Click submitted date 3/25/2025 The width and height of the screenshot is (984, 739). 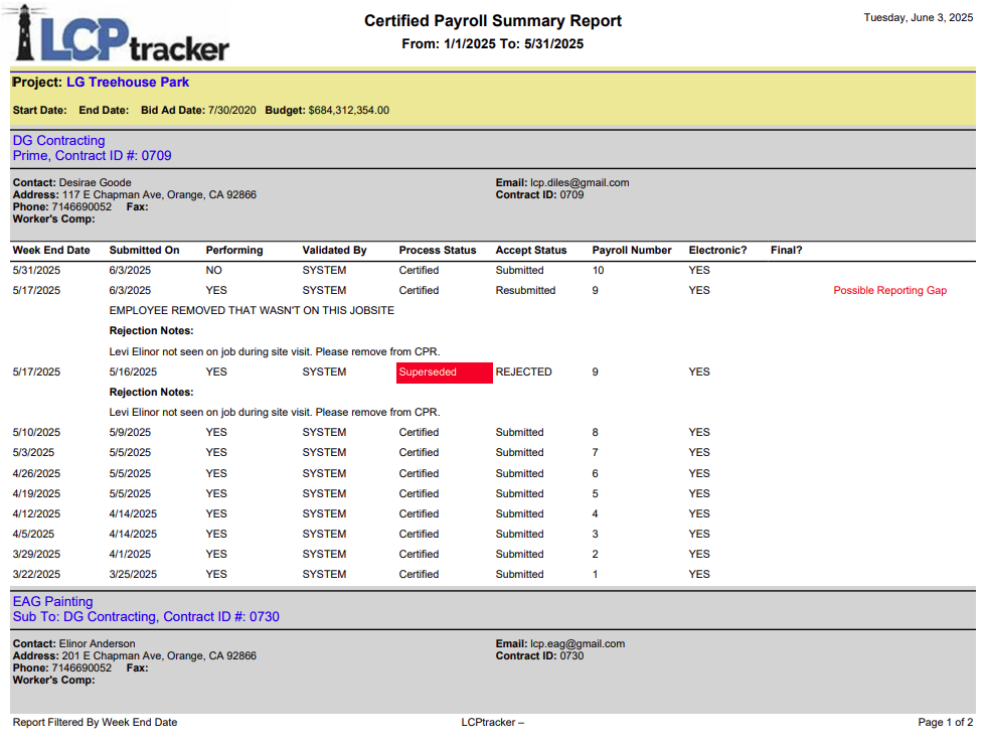coord(133,574)
